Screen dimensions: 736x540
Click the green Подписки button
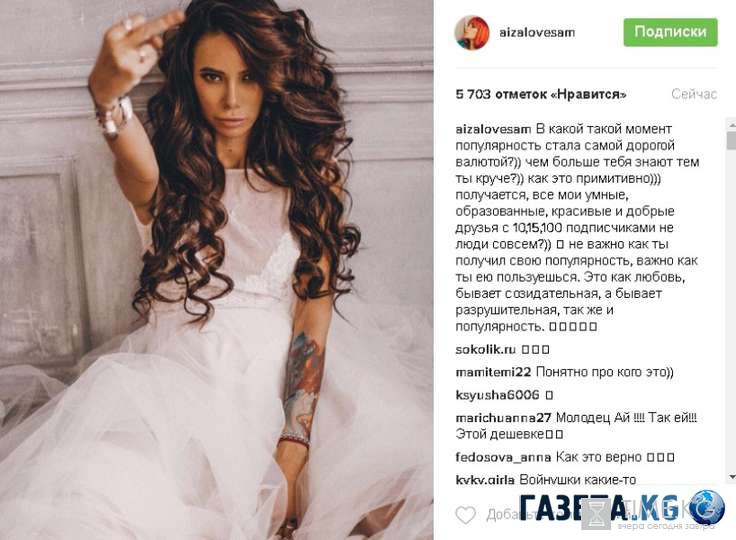[x=670, y=32]
